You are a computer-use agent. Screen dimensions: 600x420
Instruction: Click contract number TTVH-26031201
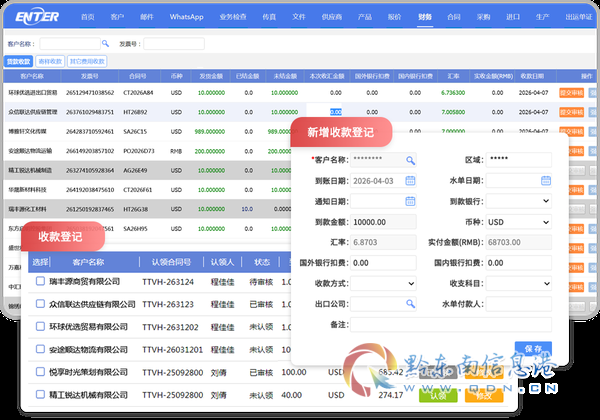pyautogui.click(x=173, y=350)
